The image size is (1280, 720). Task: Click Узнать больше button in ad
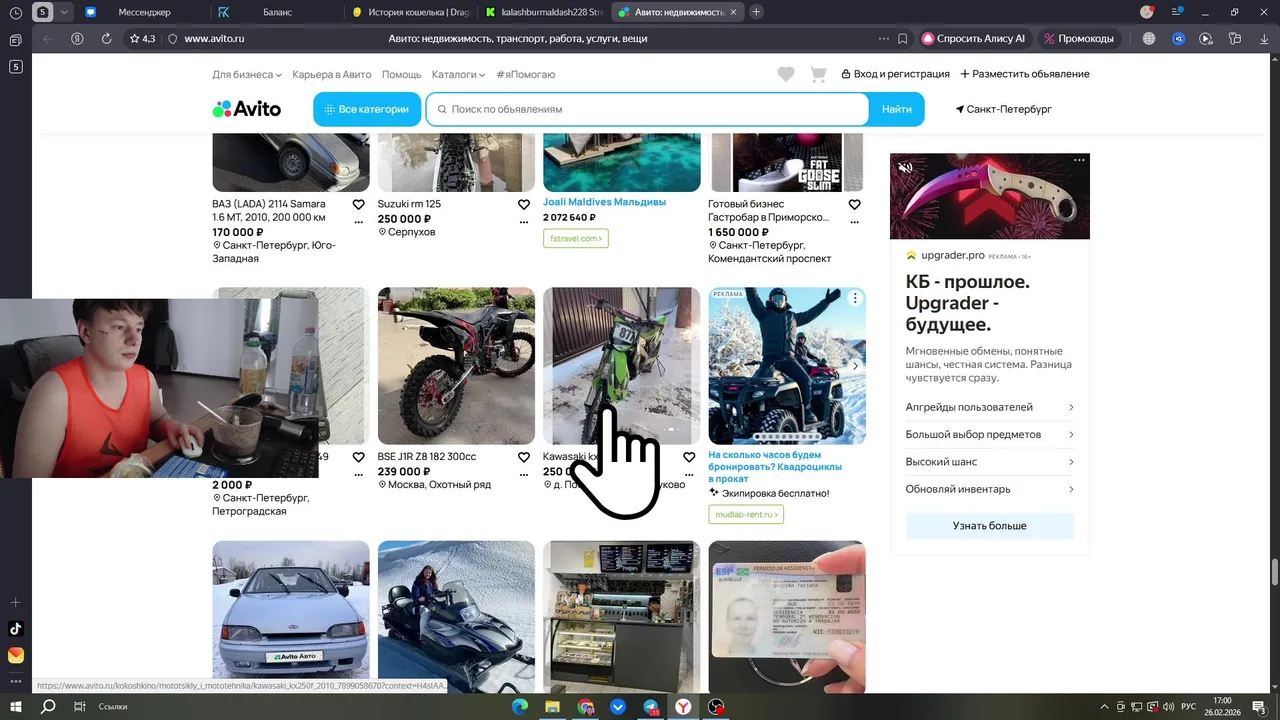[x=989, y=526]
